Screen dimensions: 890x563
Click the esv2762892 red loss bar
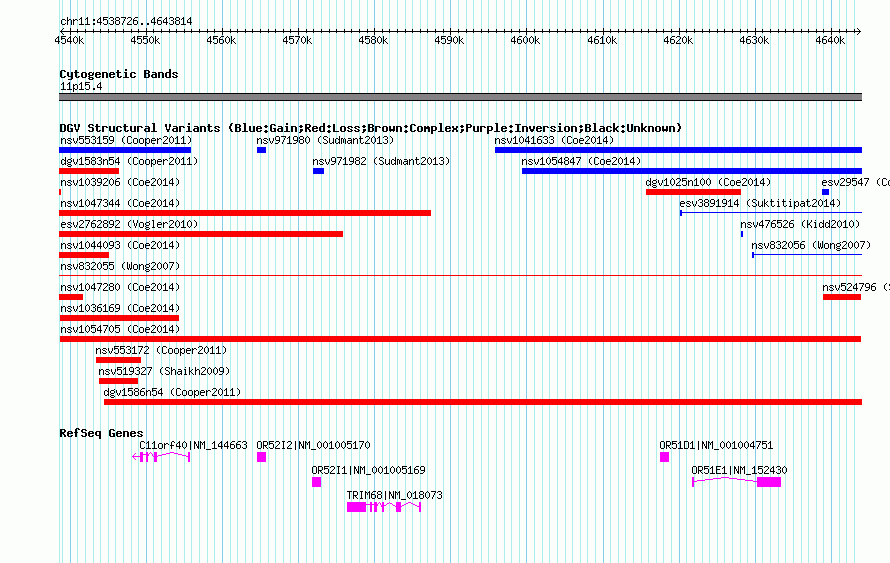click(201, 234)
